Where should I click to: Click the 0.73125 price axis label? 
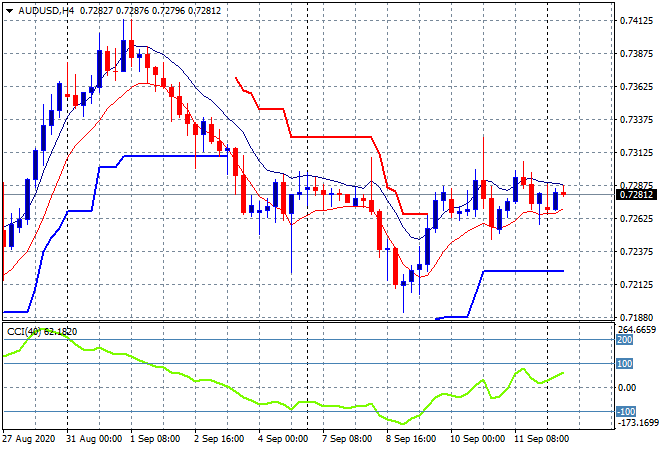point(636,152)
